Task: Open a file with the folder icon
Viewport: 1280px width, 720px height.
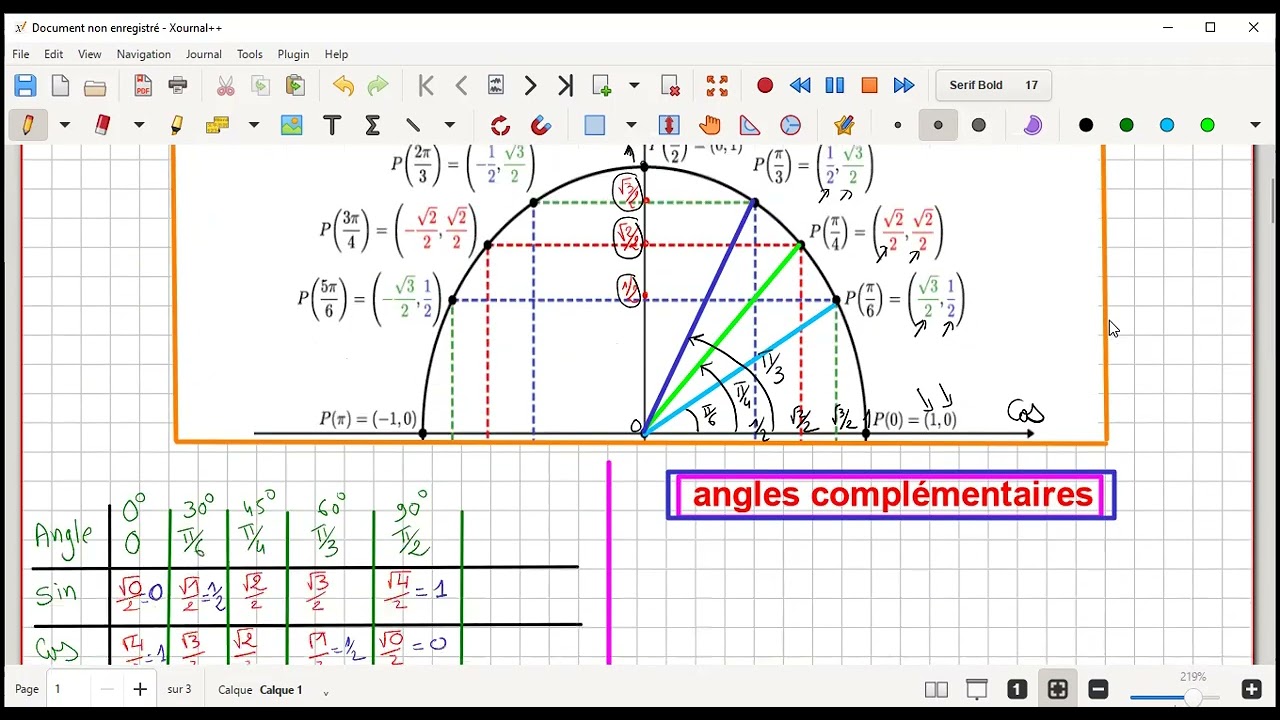Action: point(95,86)
